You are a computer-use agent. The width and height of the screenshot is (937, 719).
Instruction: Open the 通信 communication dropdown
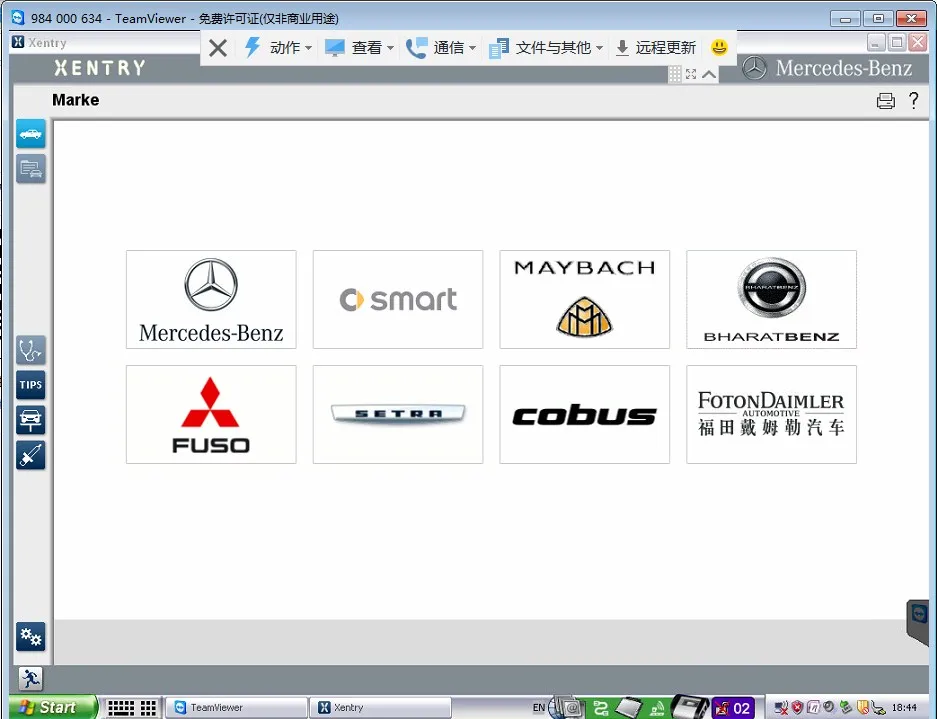pos(441,47)
